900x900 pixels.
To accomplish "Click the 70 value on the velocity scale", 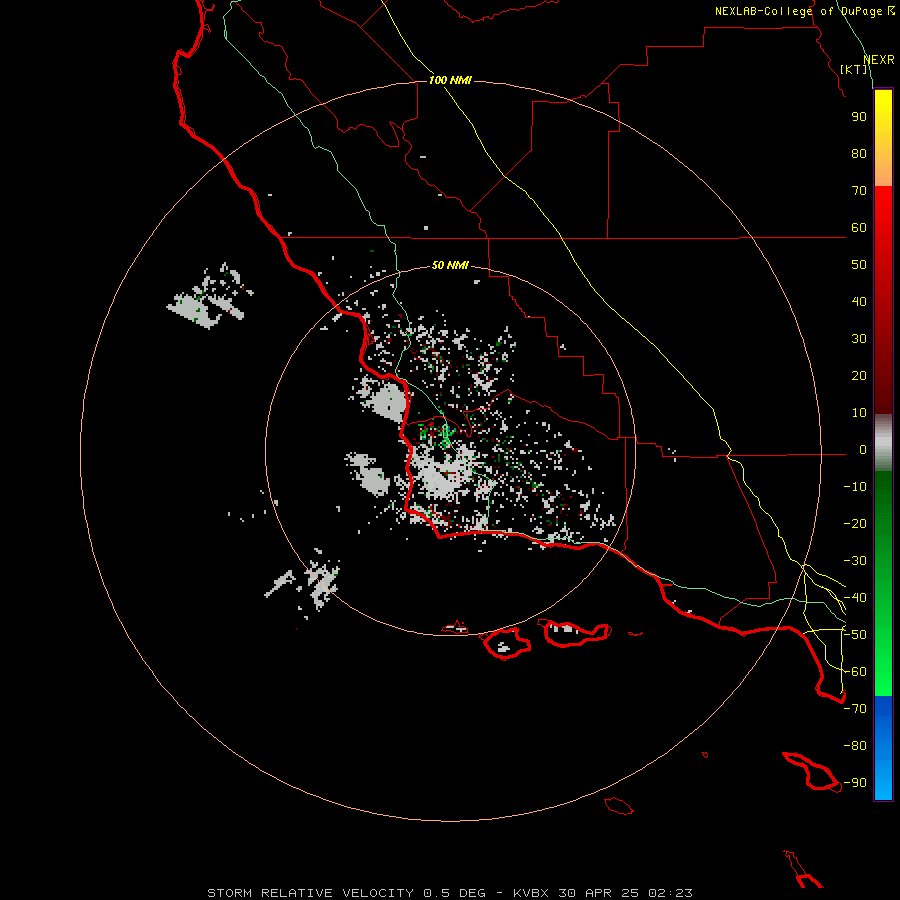I will 859,191.
